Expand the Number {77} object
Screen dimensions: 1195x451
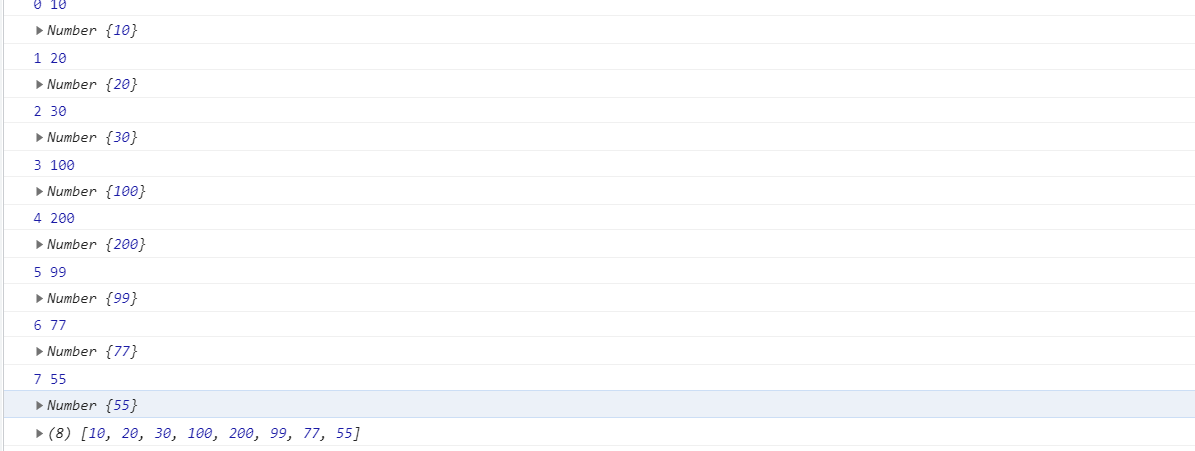click(x=40, y=352)
